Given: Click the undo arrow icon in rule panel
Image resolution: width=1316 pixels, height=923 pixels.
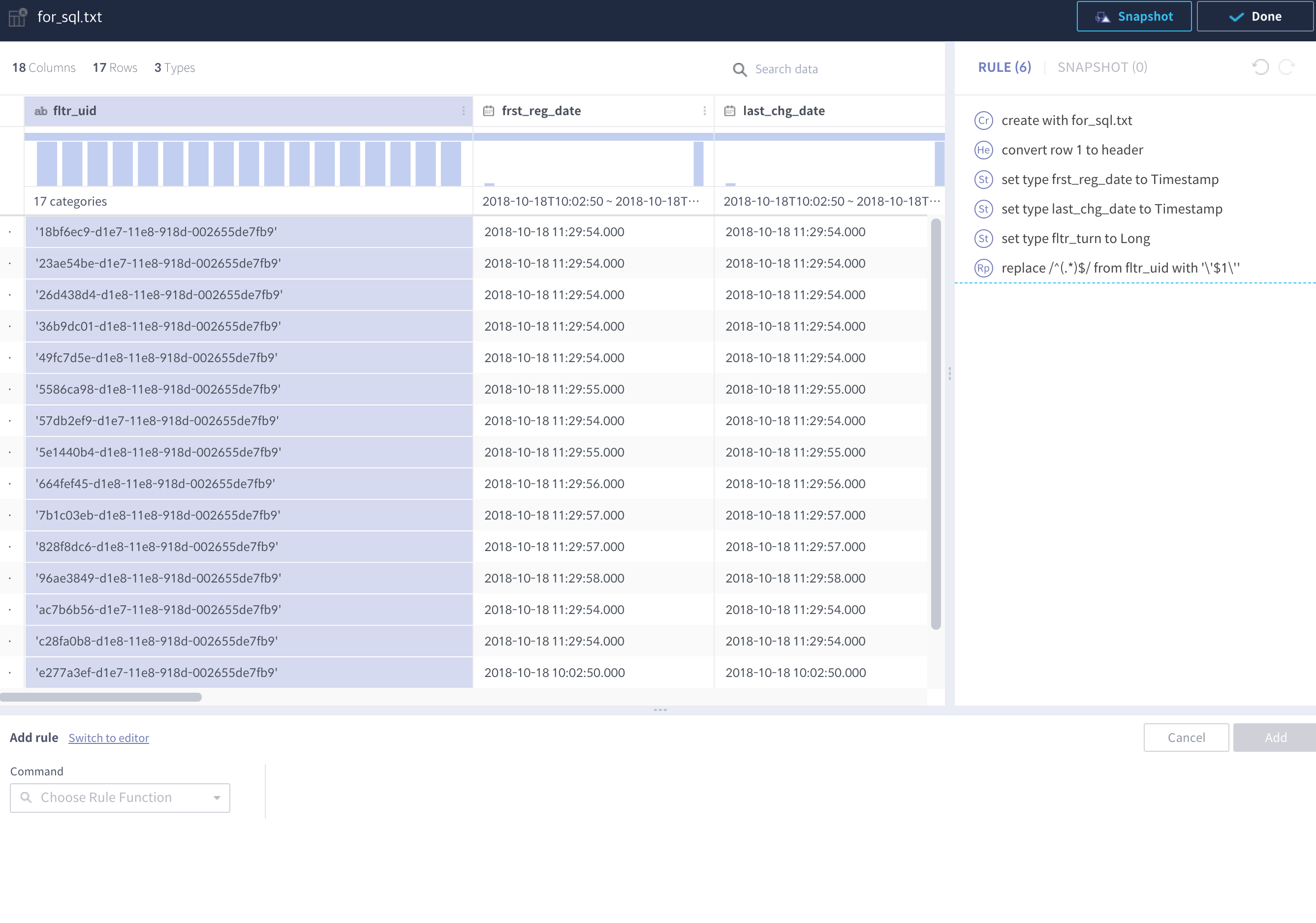Looking at the screenshot, I should pos(1260,67).
